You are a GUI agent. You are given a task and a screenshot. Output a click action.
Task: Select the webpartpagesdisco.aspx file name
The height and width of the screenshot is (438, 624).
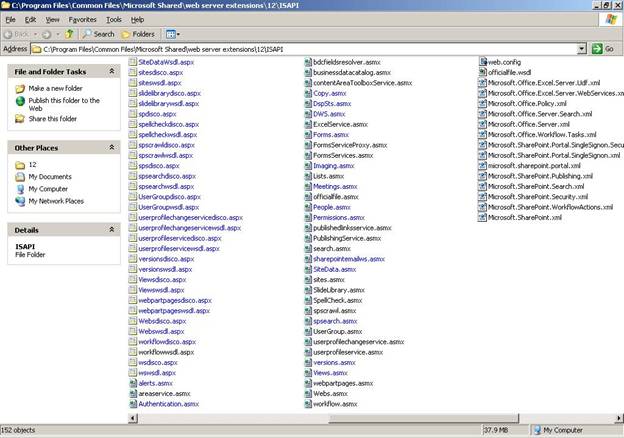(175, 300)
